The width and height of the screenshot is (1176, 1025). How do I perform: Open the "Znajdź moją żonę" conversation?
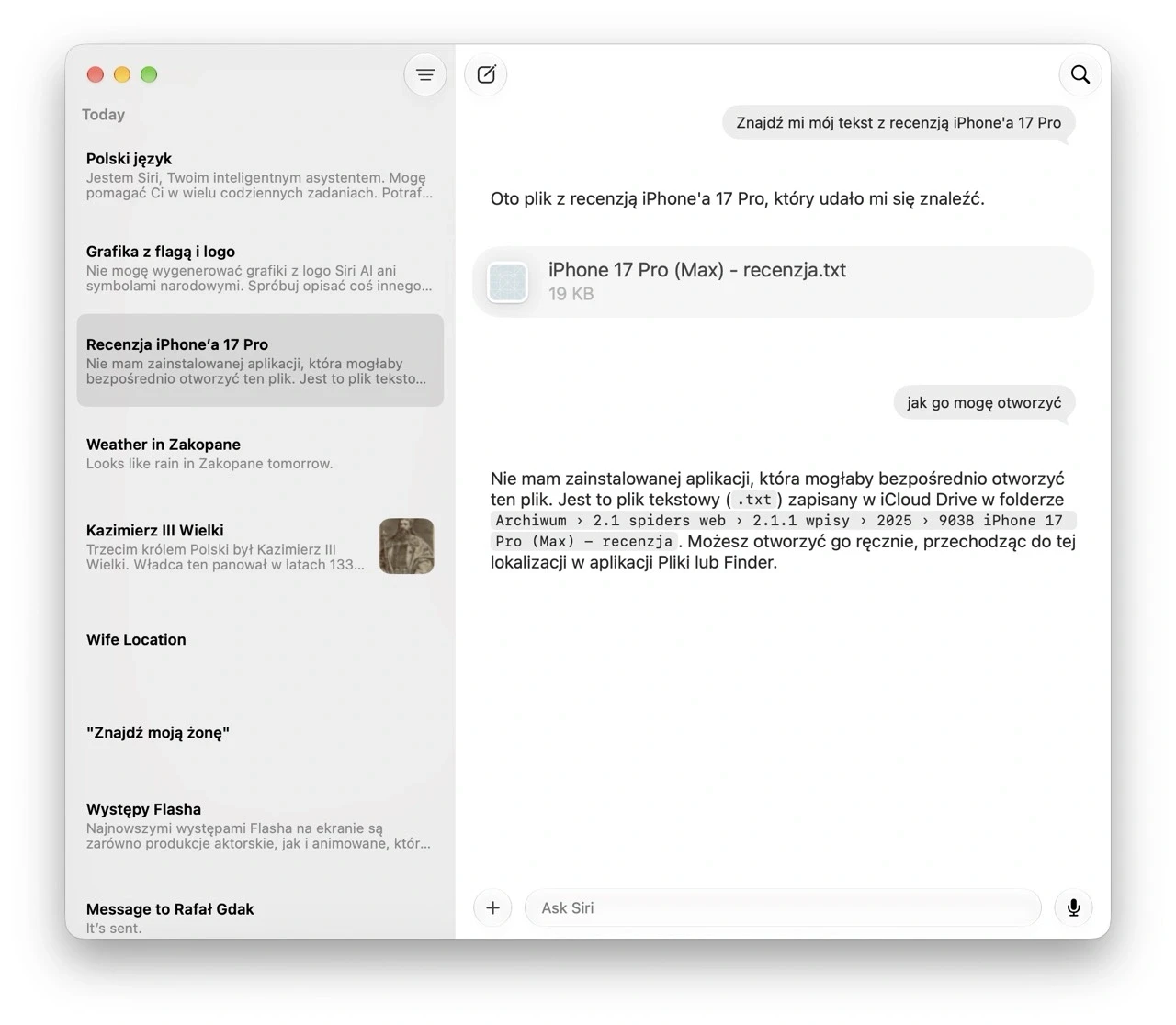(260, 733)
